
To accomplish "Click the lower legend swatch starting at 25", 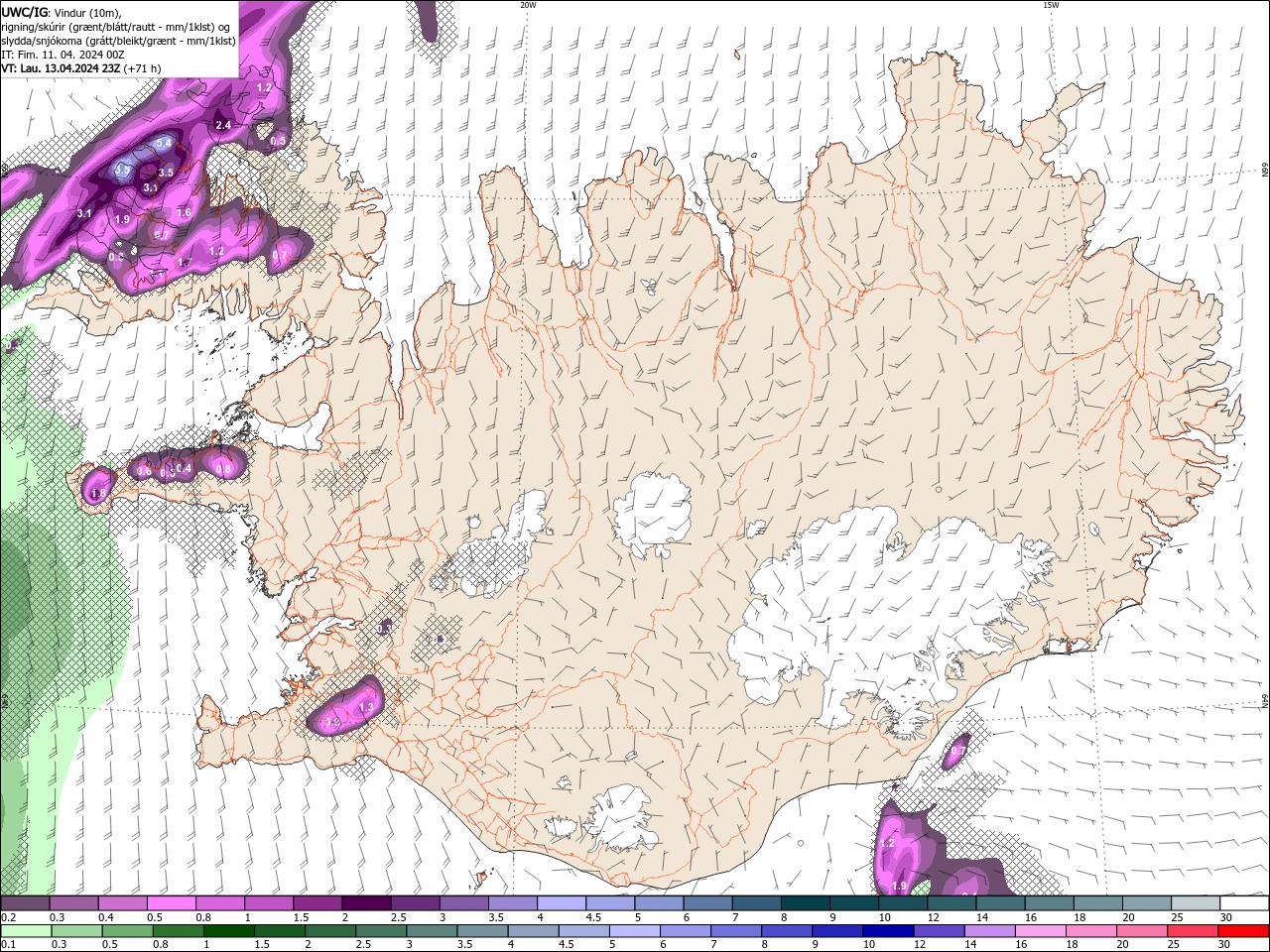I will [1192, 931].
